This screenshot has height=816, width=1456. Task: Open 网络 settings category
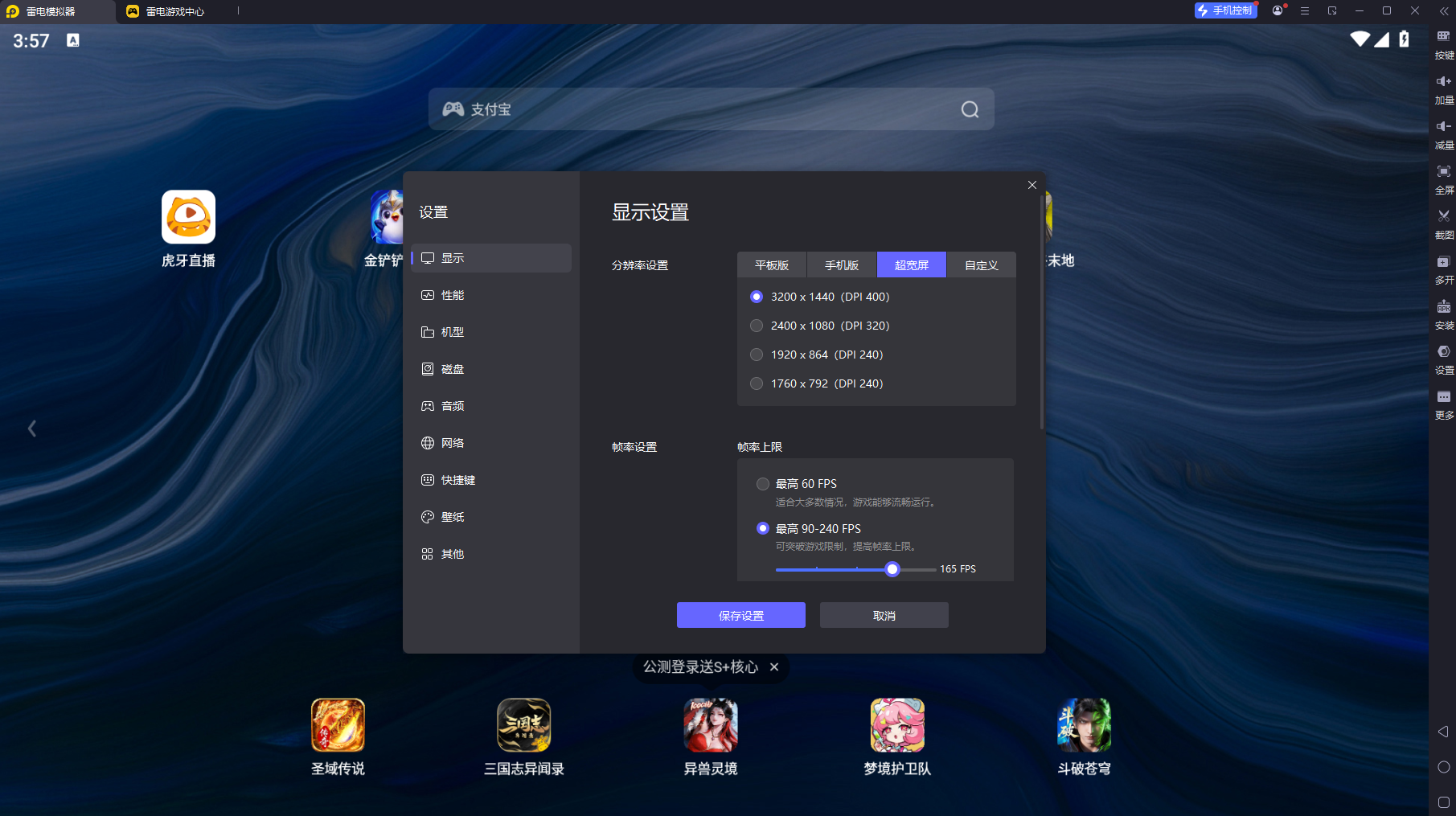click(491, 443)
